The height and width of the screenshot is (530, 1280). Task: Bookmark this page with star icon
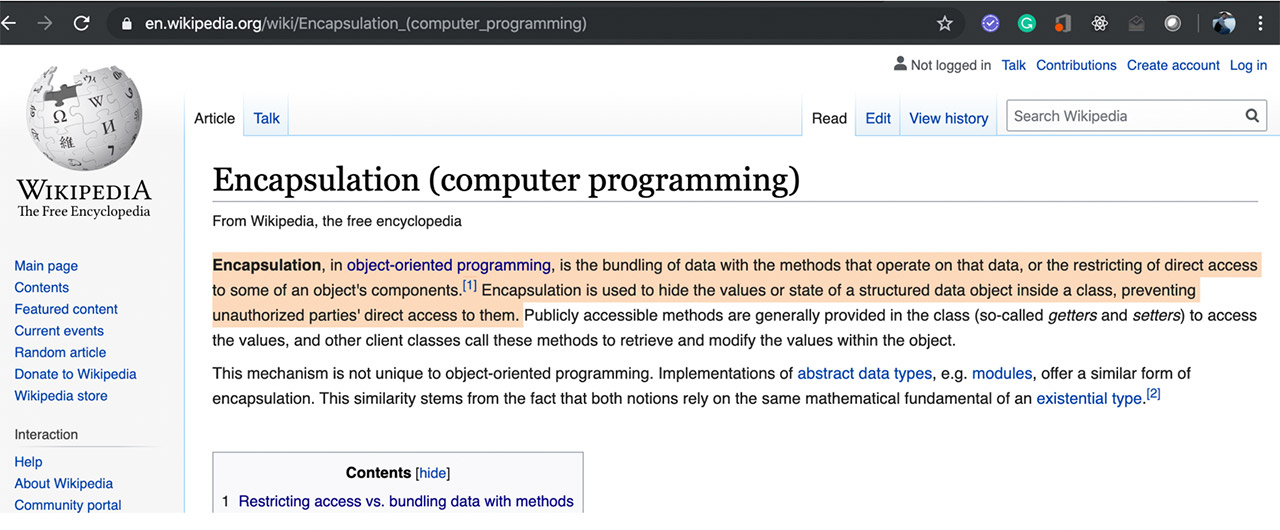click(x=944, y=23)
